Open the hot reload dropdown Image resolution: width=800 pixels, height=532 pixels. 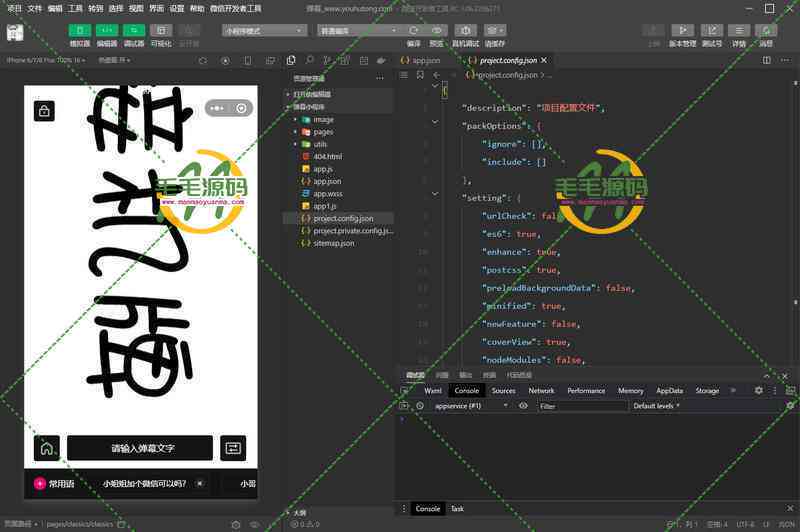pos(114,60)
